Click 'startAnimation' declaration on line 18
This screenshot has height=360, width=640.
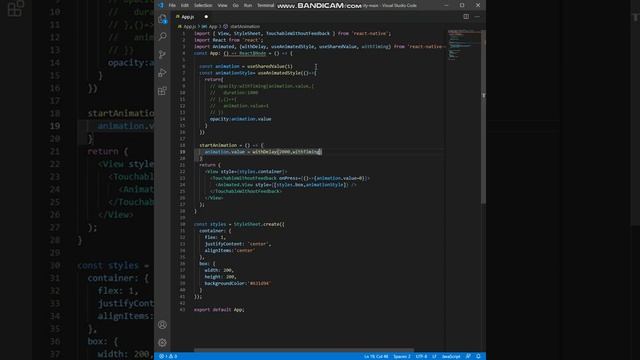tap(218, 145)
